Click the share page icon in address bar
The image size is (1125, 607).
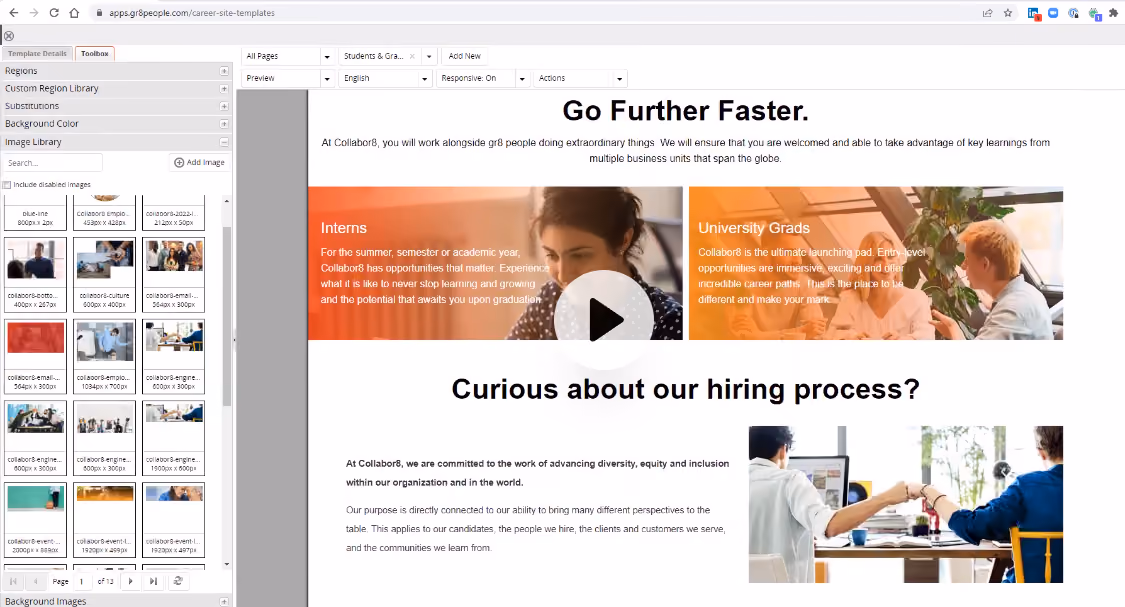[x=987, y=13]
